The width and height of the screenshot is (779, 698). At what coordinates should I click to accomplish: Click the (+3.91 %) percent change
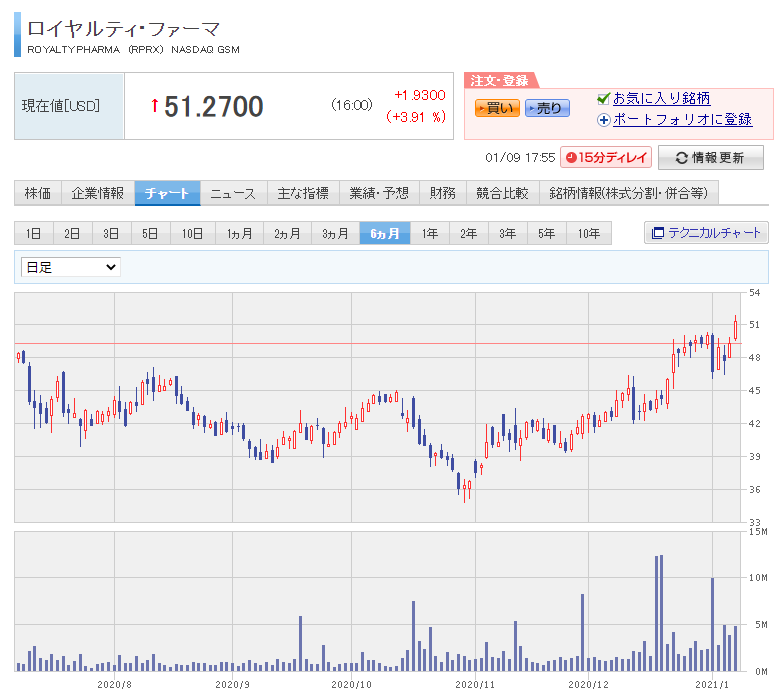[x=416, y=117]
